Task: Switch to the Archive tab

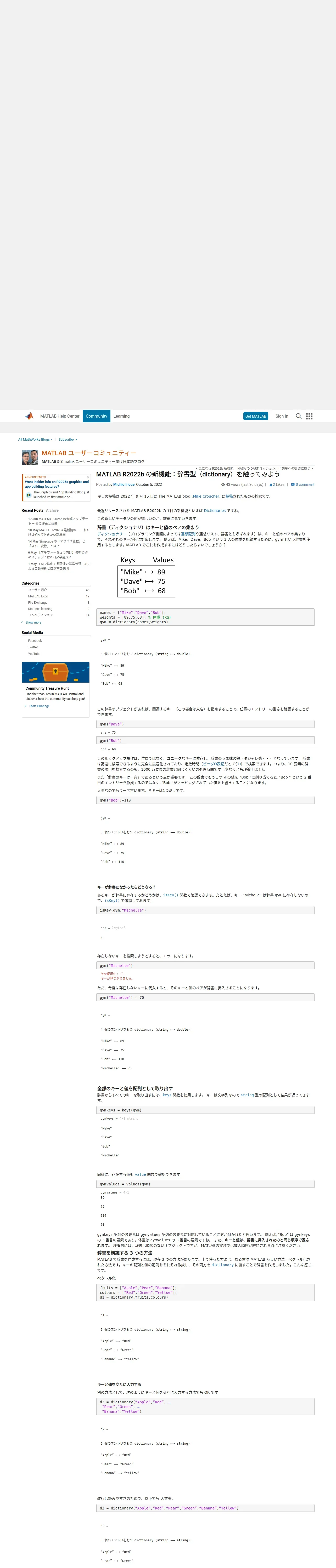Action: pos(52,510)
